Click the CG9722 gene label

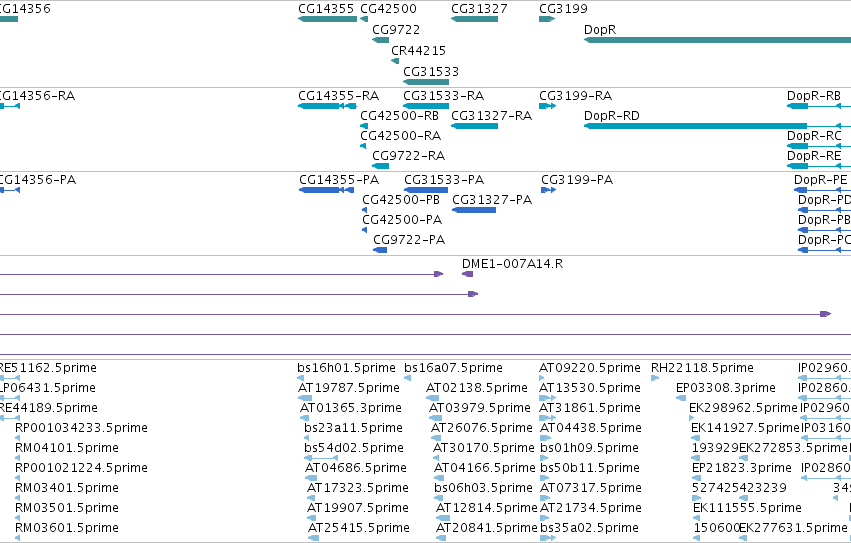tap(396, 30)
